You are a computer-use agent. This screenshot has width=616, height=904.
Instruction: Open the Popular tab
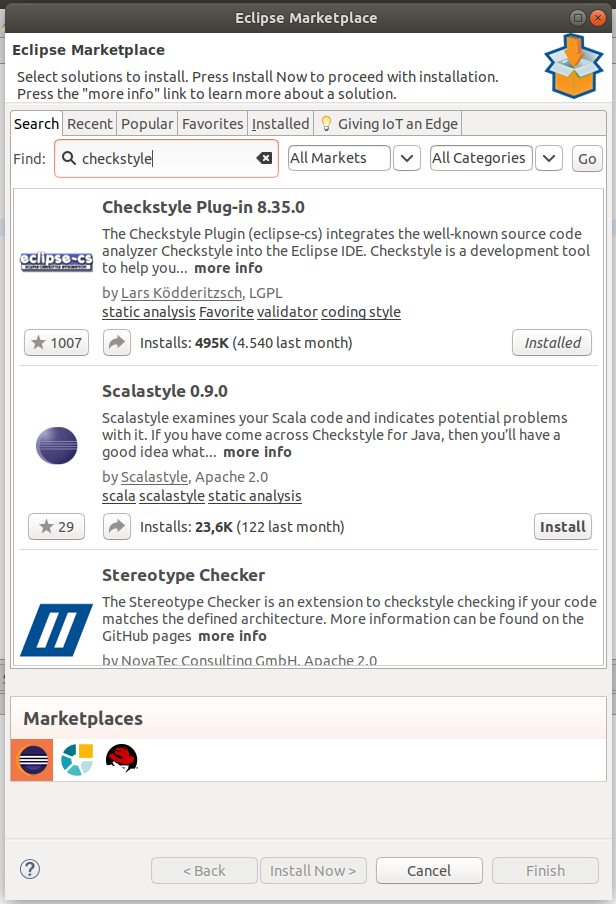(x=147, y=123)
